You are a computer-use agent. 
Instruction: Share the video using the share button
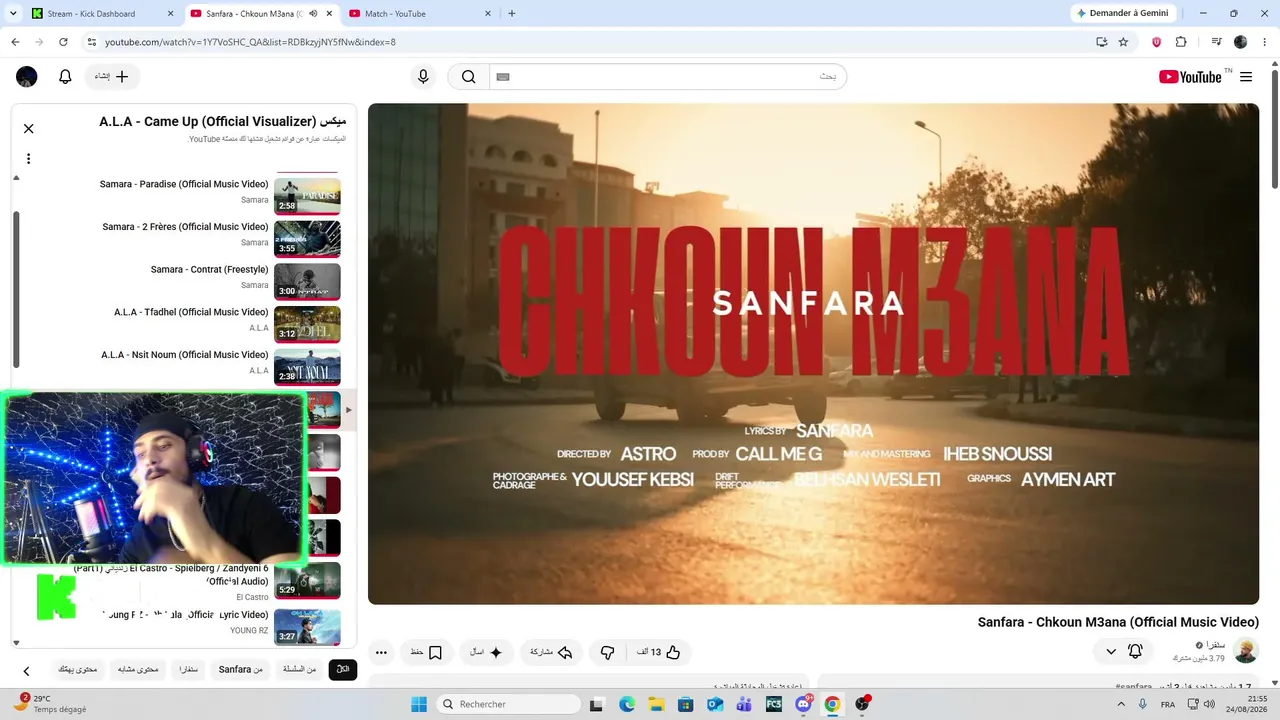click(551, 652)
